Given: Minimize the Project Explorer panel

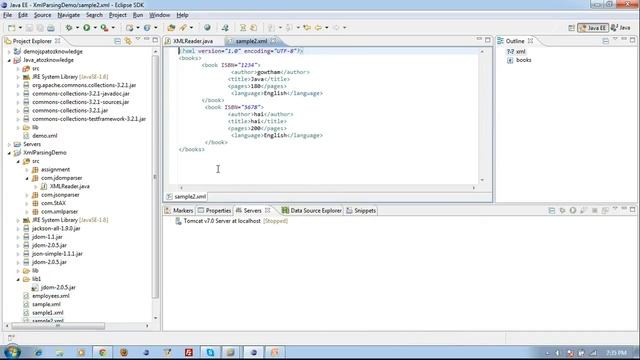Looking at the screenshot, I should (147, 40).
